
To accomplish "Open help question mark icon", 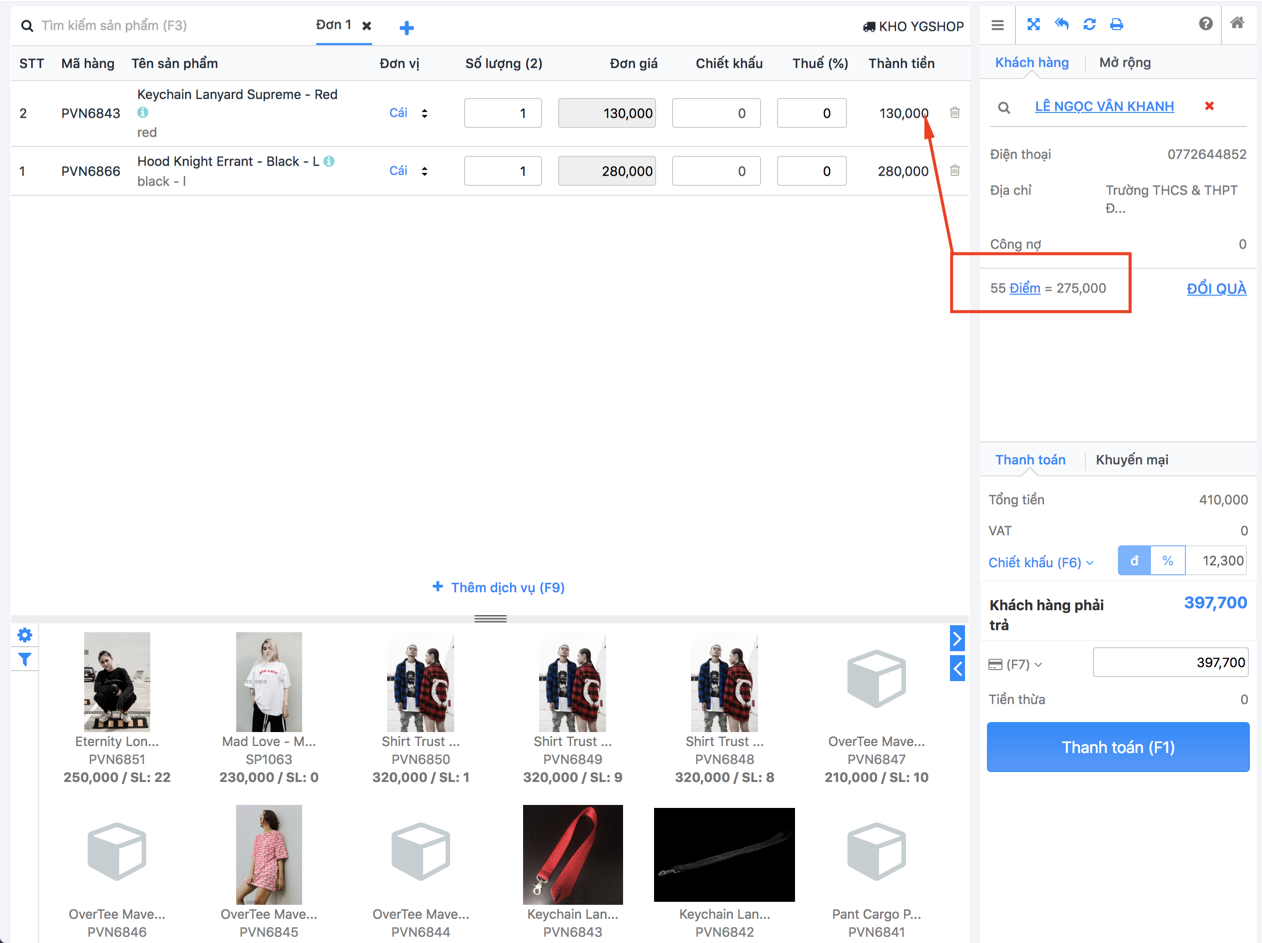I will (1206, 23).
